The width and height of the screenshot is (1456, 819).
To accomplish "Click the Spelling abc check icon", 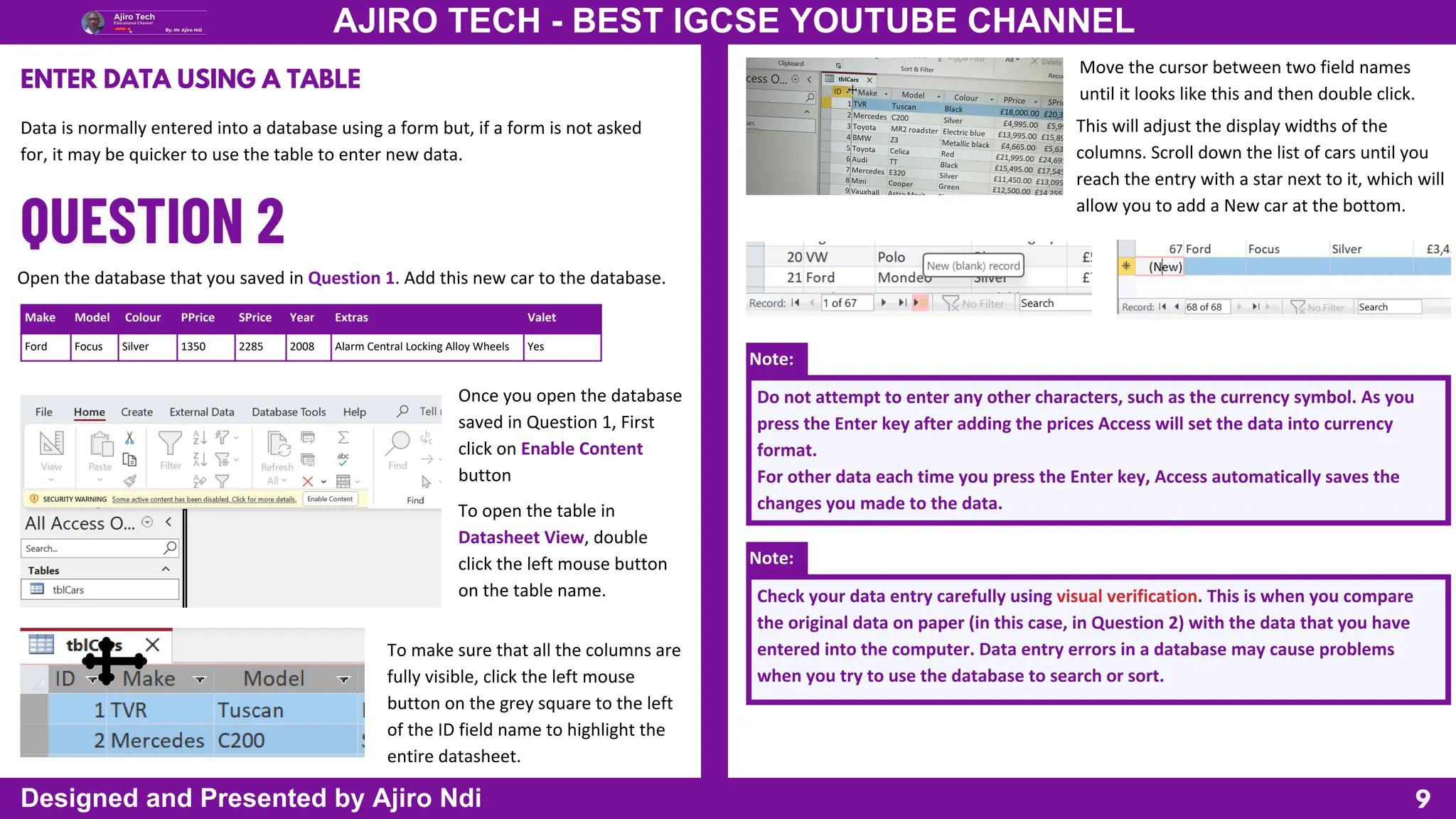I will tap(343, 459).
